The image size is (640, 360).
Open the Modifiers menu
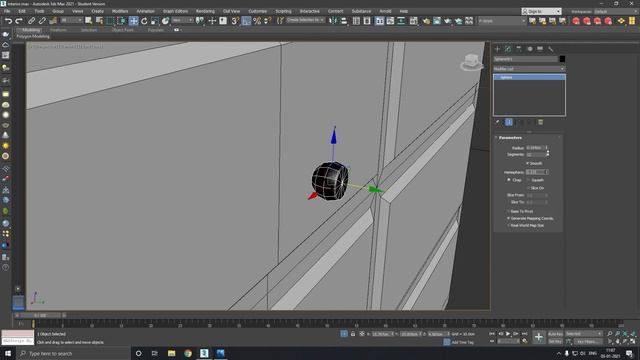[120, 11]
